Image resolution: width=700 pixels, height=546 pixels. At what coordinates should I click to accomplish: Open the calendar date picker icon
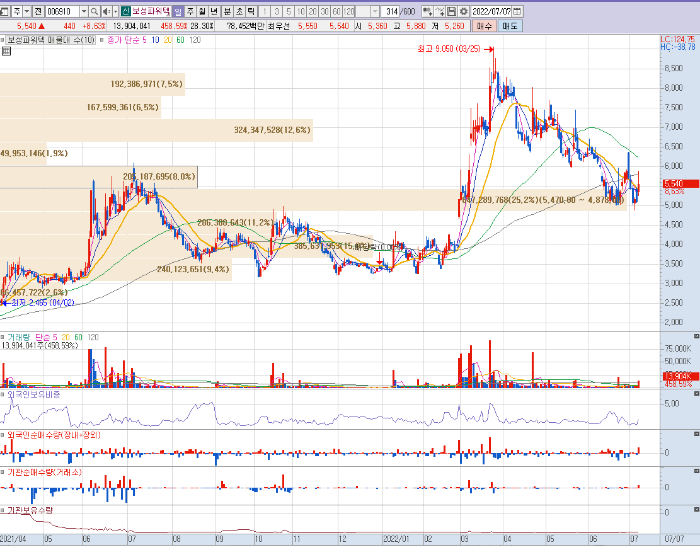[x=518, y=11]
